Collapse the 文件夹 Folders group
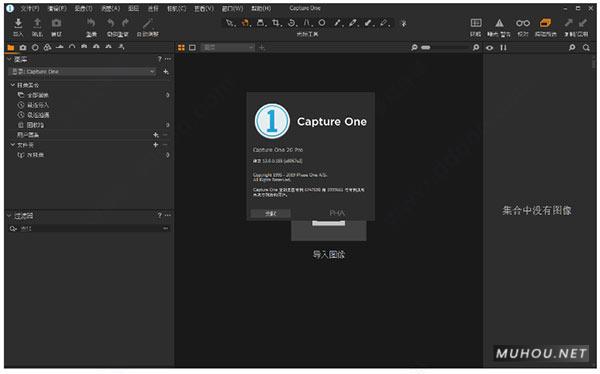 tap(13, 145)
